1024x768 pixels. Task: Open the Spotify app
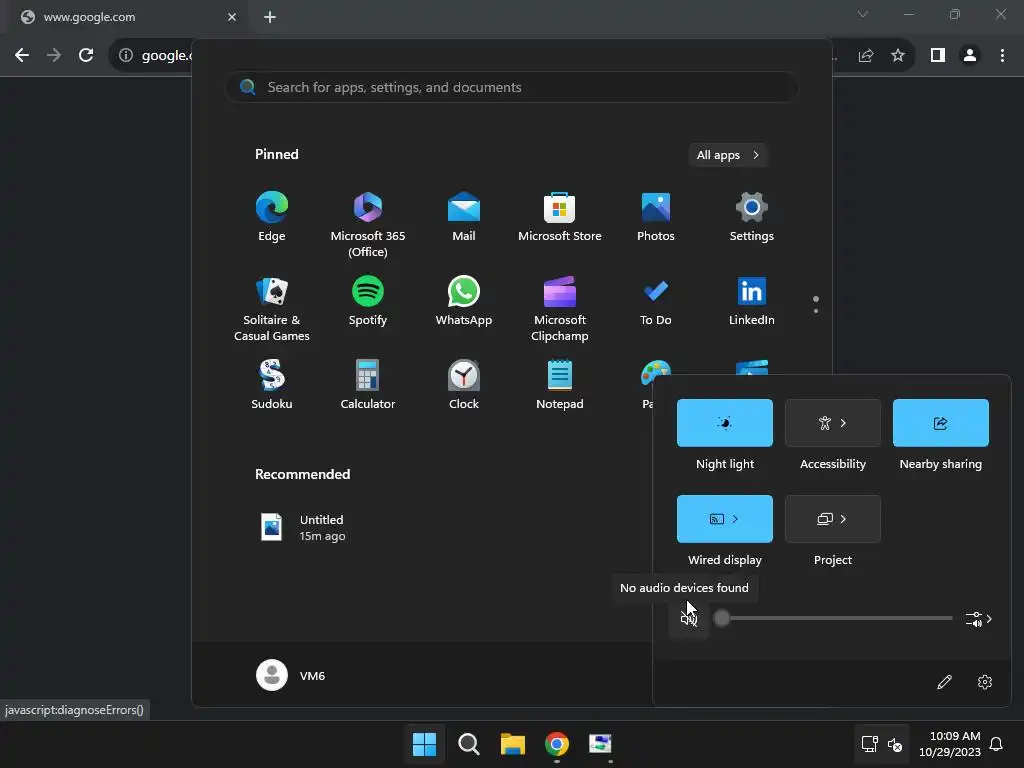pos(368,301)
